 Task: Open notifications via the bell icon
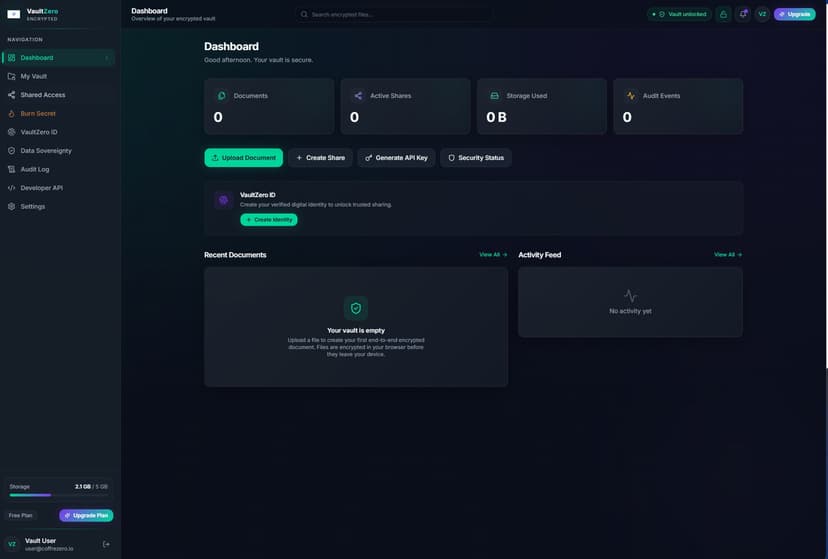click(743, 14)
